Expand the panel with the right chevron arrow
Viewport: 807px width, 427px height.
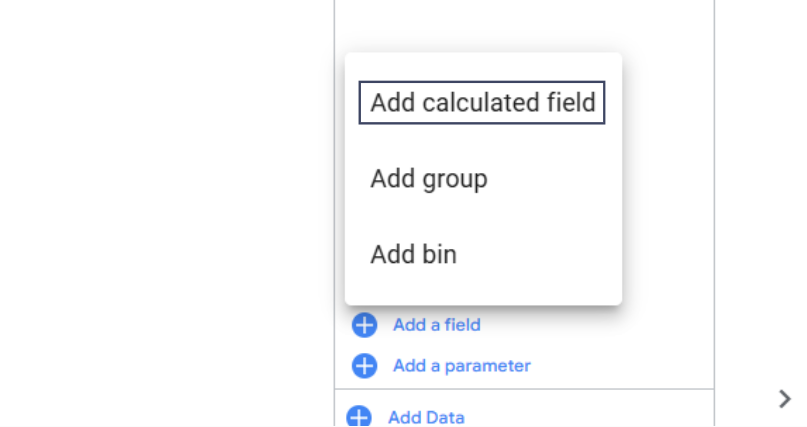tap(784, 399)
